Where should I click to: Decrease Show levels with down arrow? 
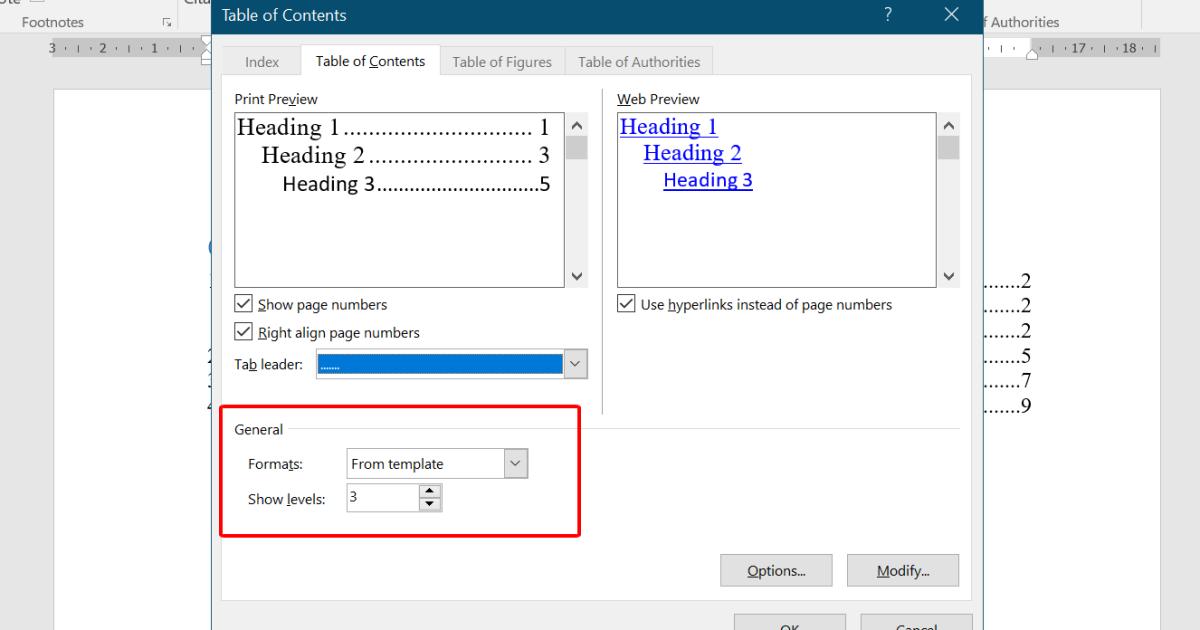point(430,504)
